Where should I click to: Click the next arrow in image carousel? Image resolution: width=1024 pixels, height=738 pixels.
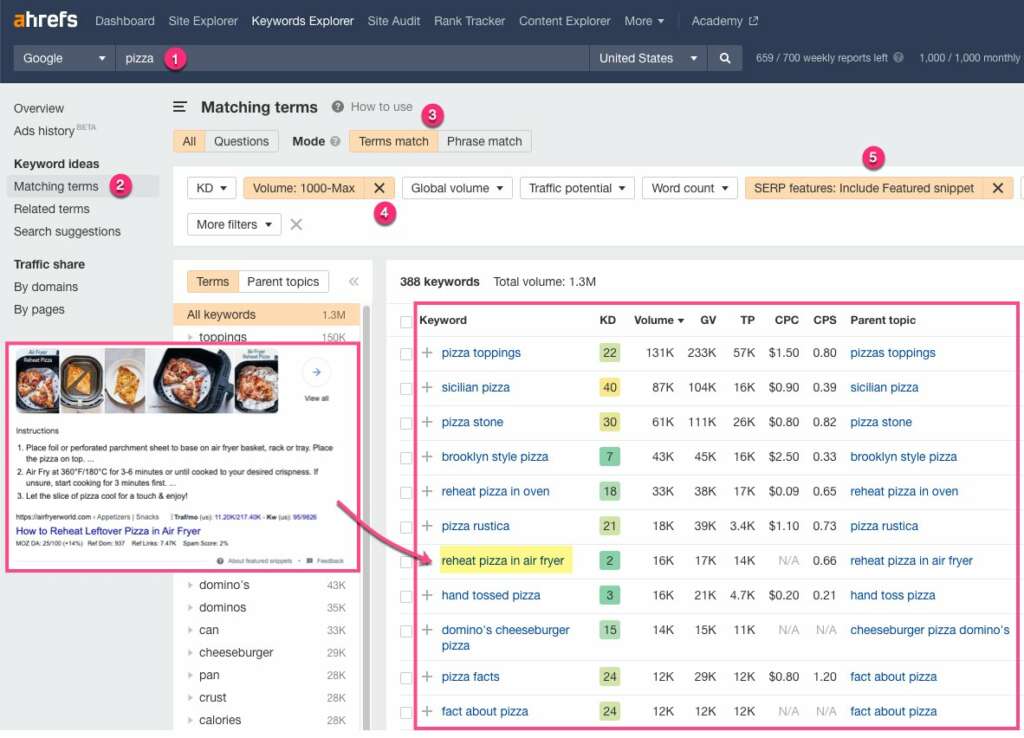[x=317, y=372]
